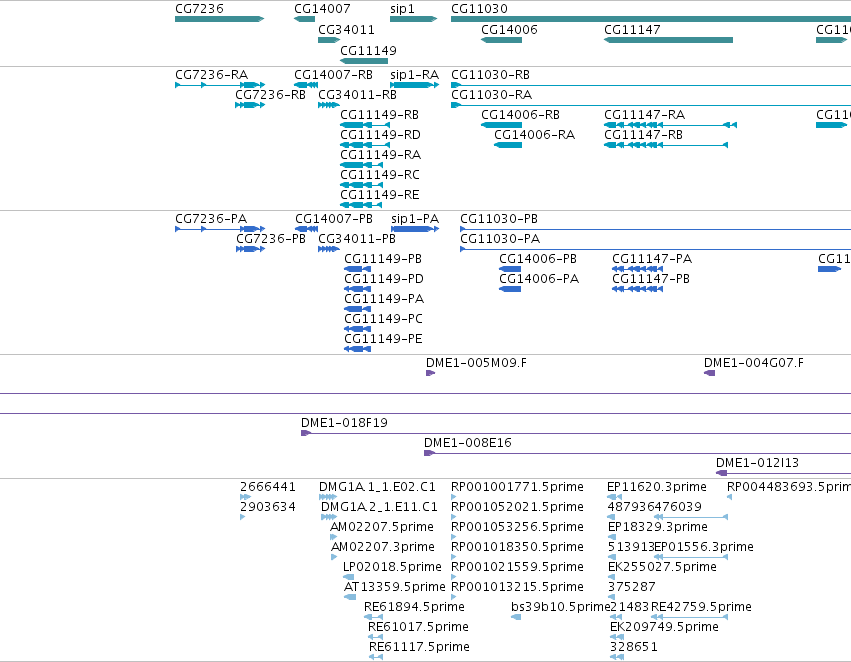
Task: Open the CG11147-RA transcript label
Action: click(645, 115)
